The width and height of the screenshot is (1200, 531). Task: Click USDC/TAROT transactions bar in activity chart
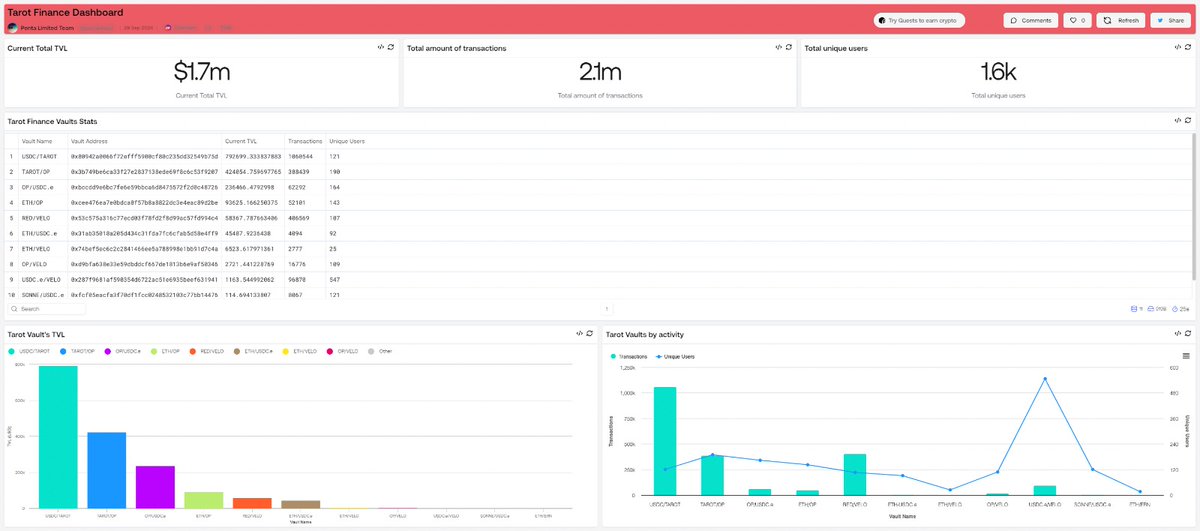(x=664, y=441)
